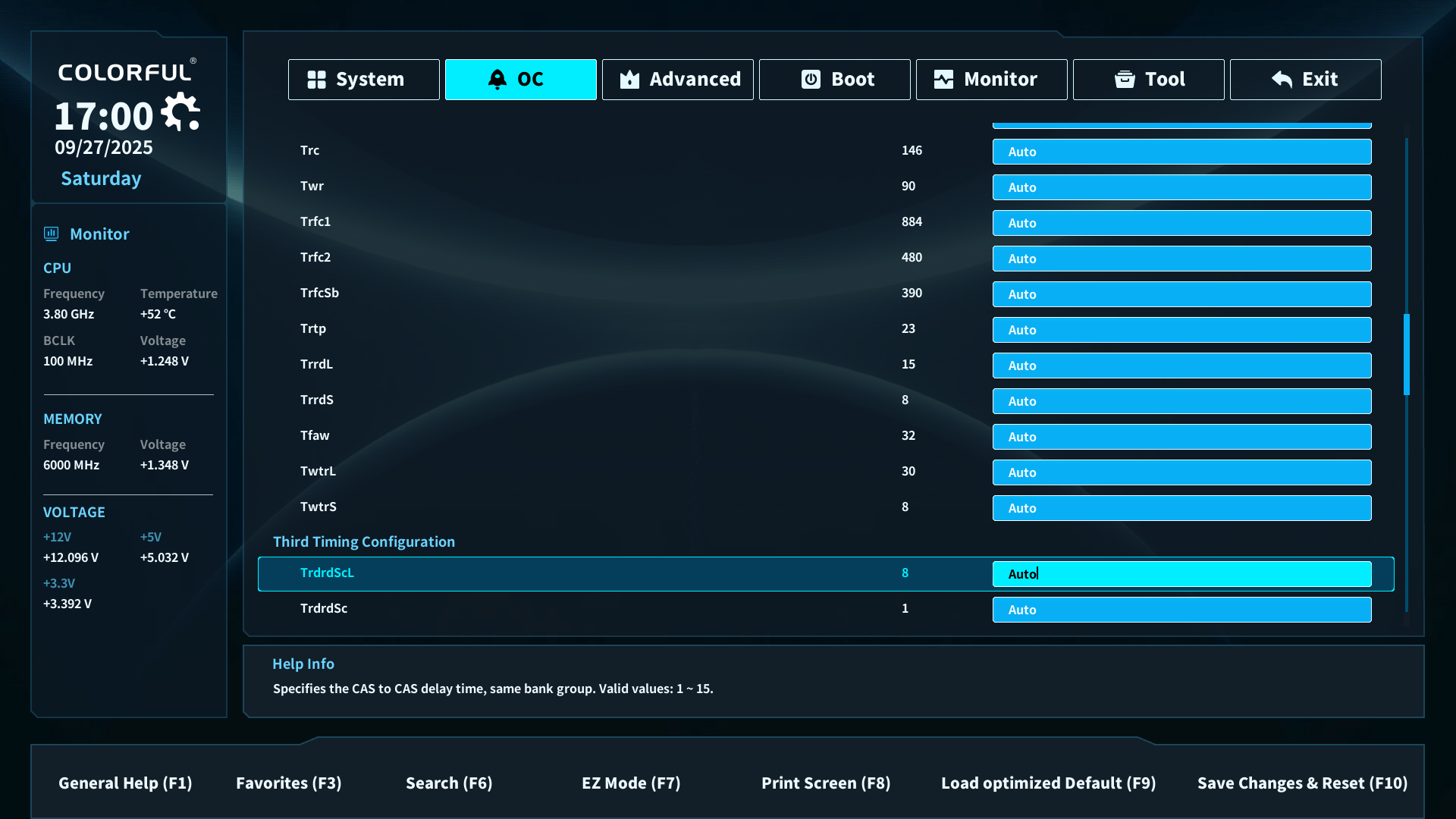
Task: Select the Twr setting label
Action: click(x=312, y=186)
